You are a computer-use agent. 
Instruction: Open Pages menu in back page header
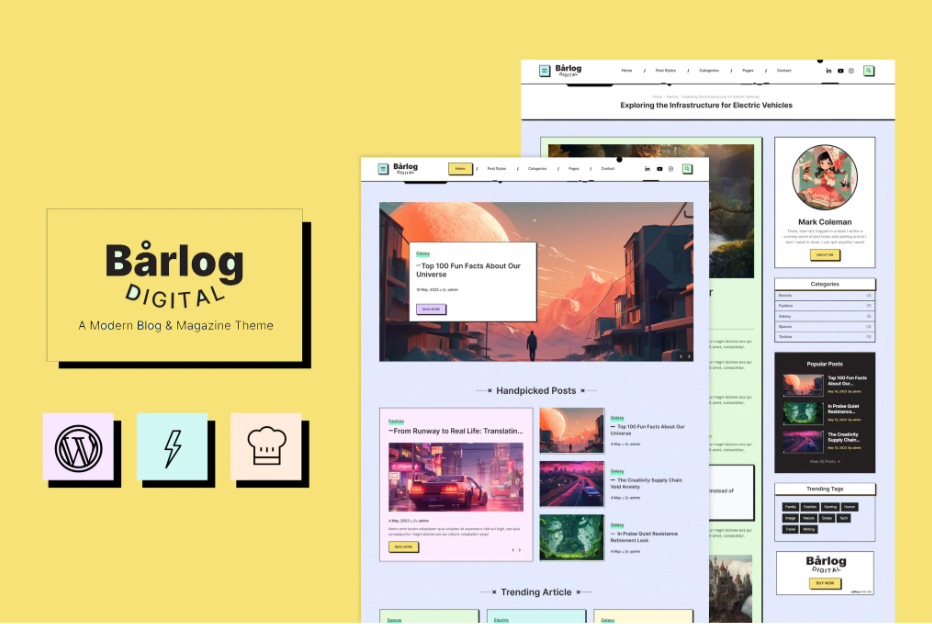coord(748,71)
